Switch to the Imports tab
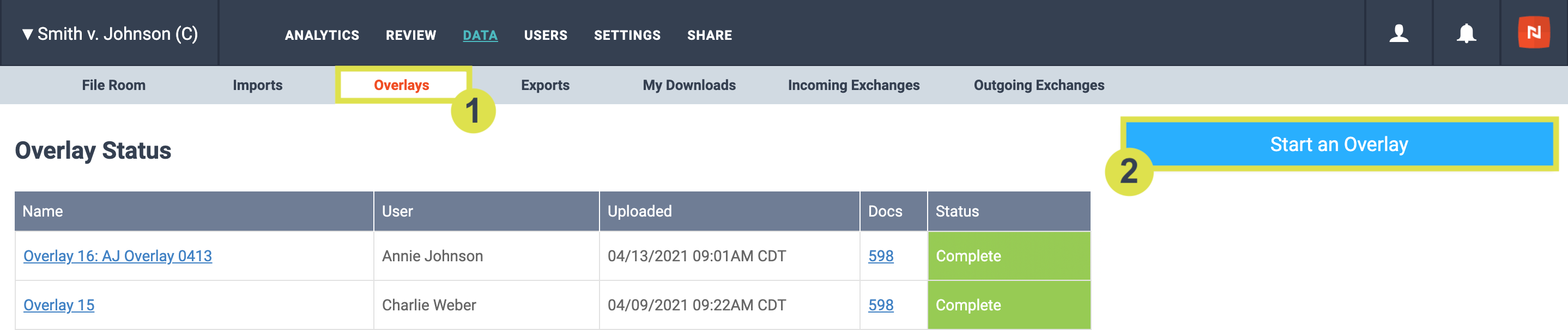The width and height of the screenshot is (1568, 330). pyautogui.click(x=257, y=85)
